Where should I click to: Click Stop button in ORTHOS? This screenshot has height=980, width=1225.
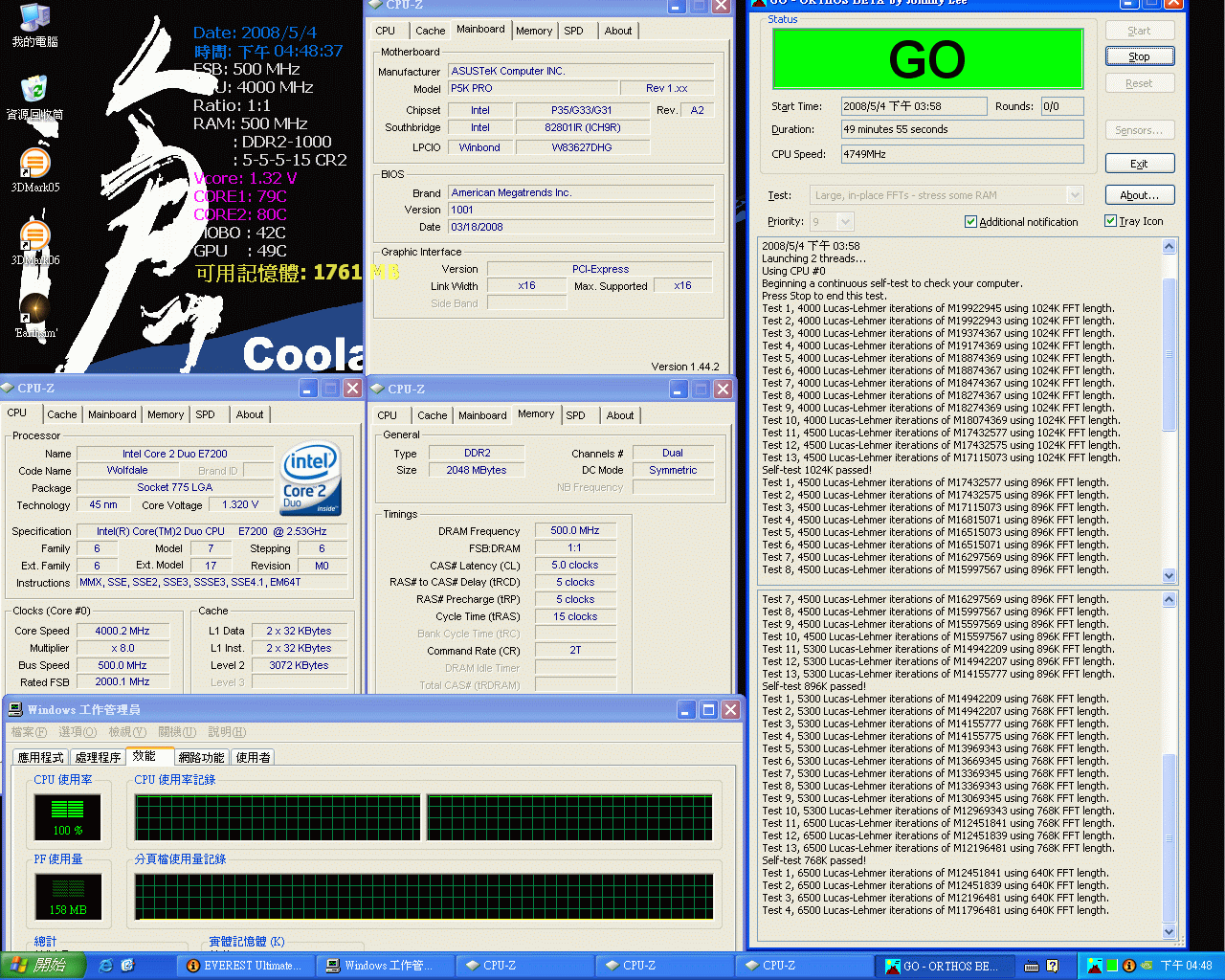(x=1139, y=56)
